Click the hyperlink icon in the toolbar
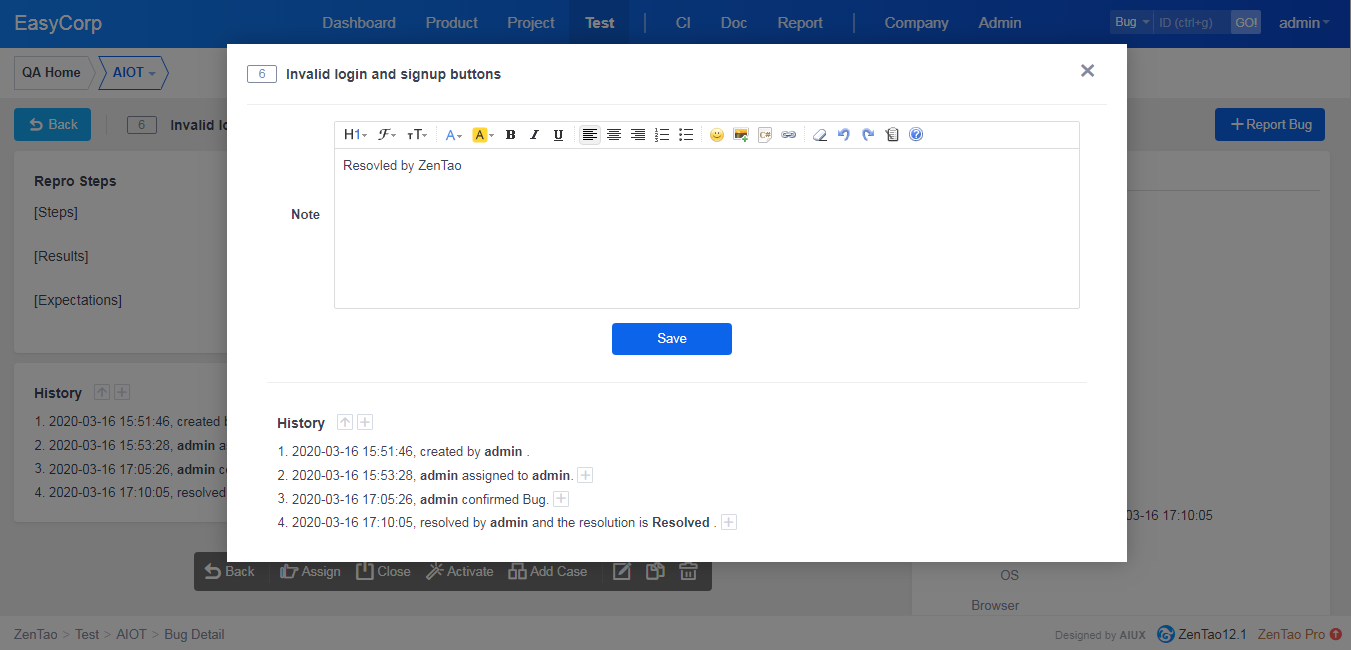 [x=789, y=135]
